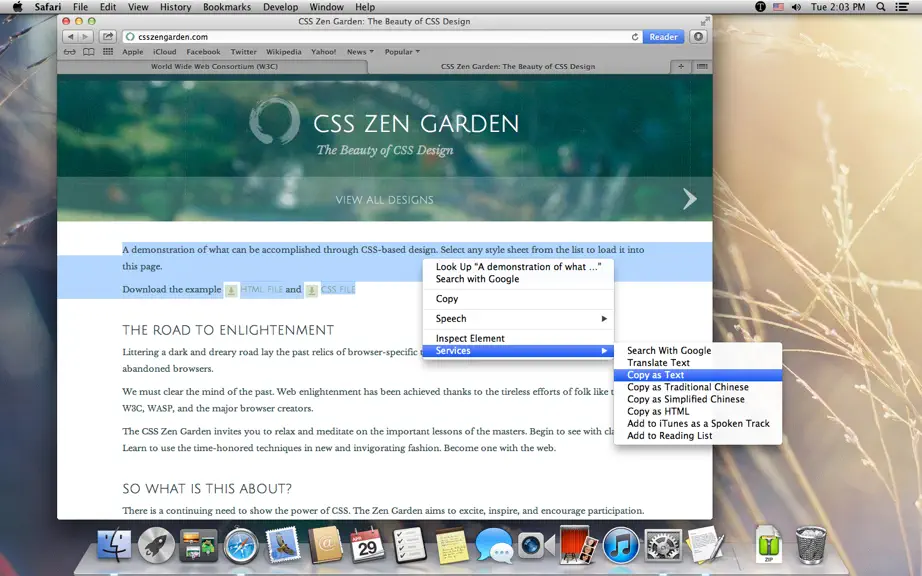
Task: Click the View All Designs link
Action: click(385, 200)
